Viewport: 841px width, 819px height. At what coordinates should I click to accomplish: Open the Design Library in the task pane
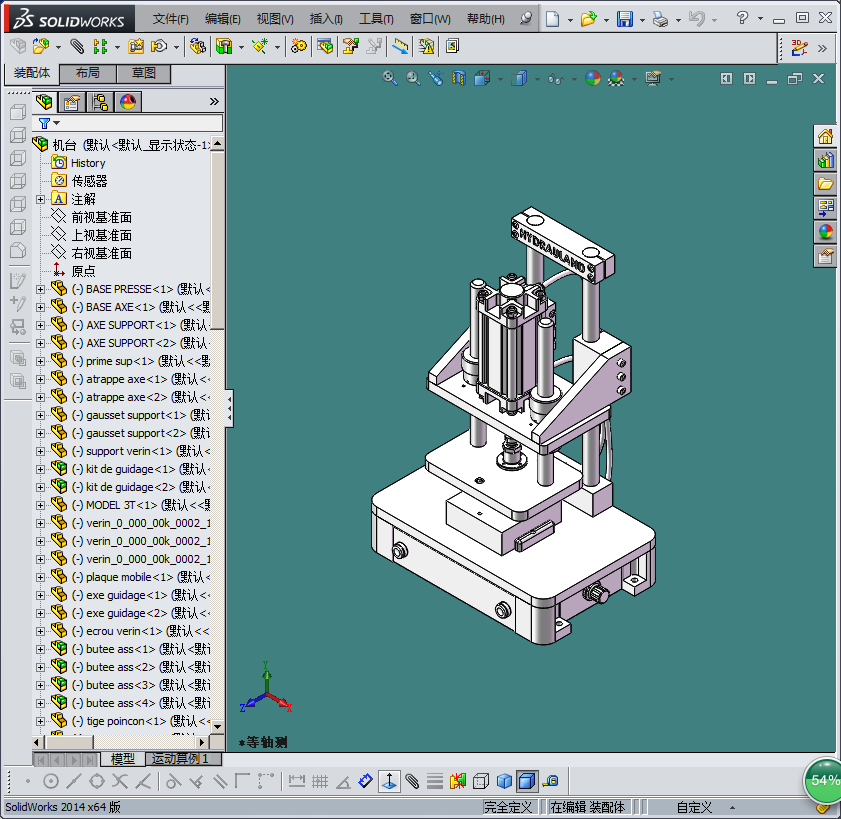click(825, 160)
